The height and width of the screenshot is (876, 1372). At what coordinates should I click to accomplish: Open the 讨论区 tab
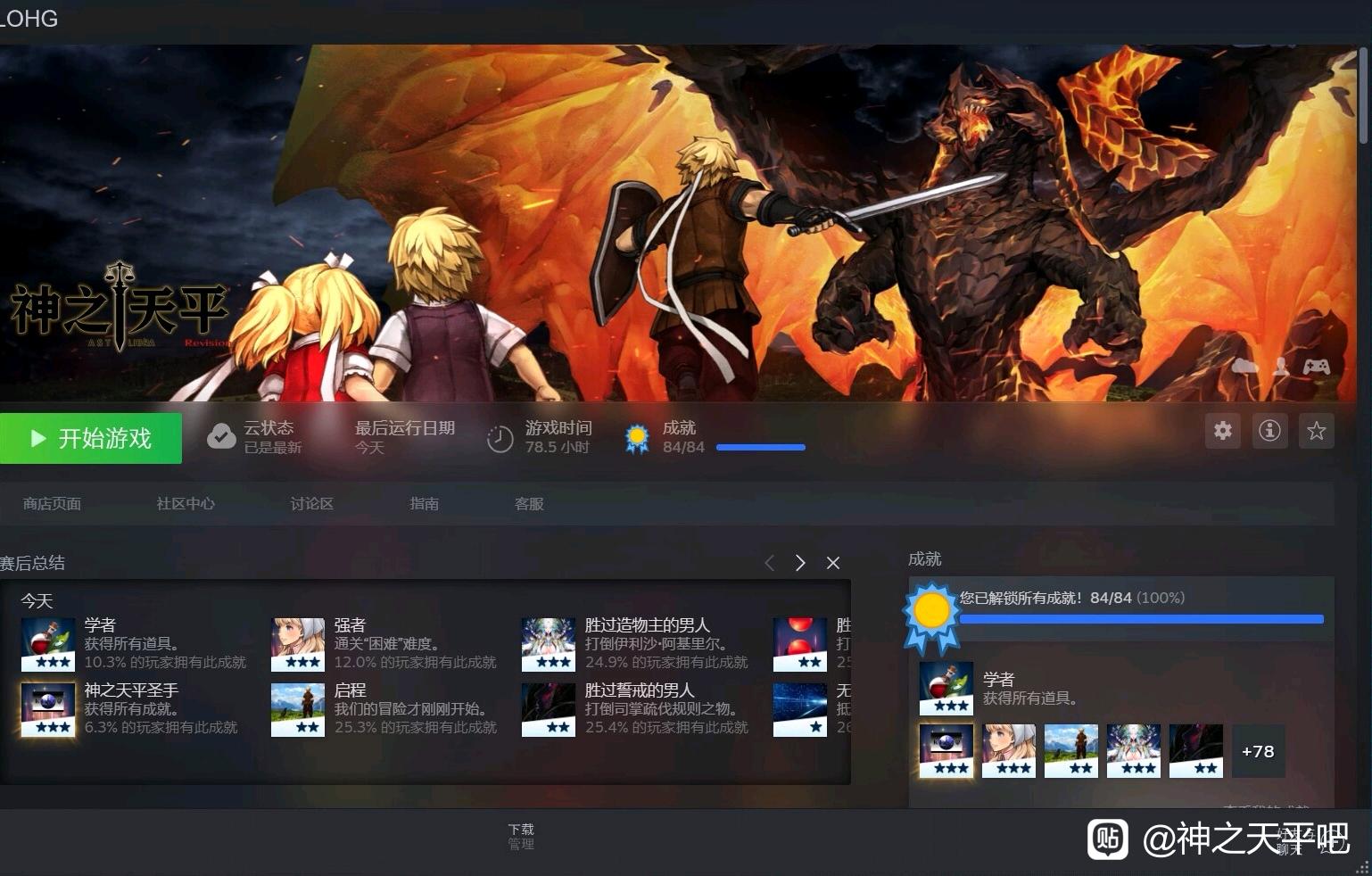311,504
